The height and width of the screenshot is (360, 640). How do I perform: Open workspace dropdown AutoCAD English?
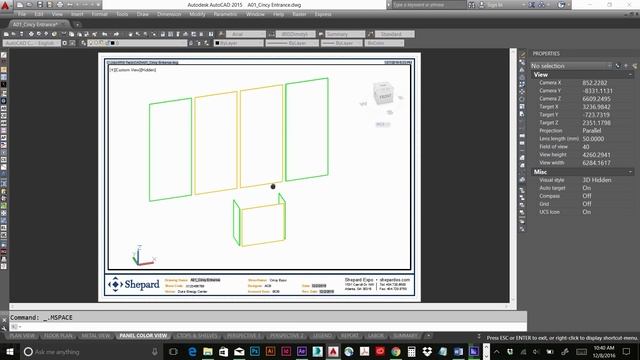(32, 43)
